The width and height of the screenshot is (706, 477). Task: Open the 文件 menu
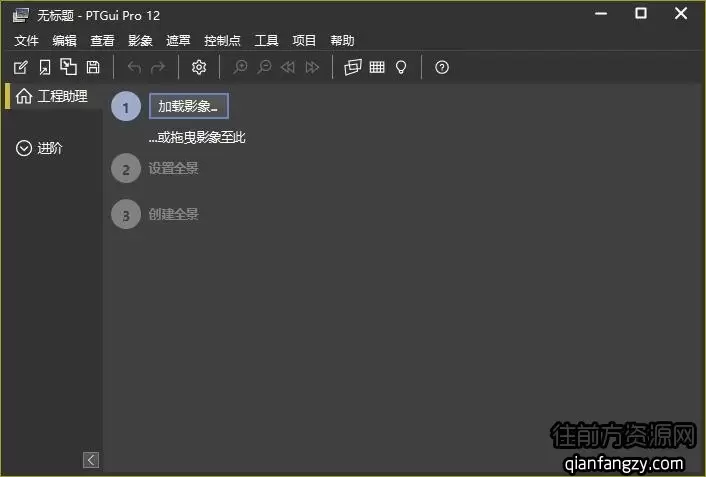[x=26, y=41]
